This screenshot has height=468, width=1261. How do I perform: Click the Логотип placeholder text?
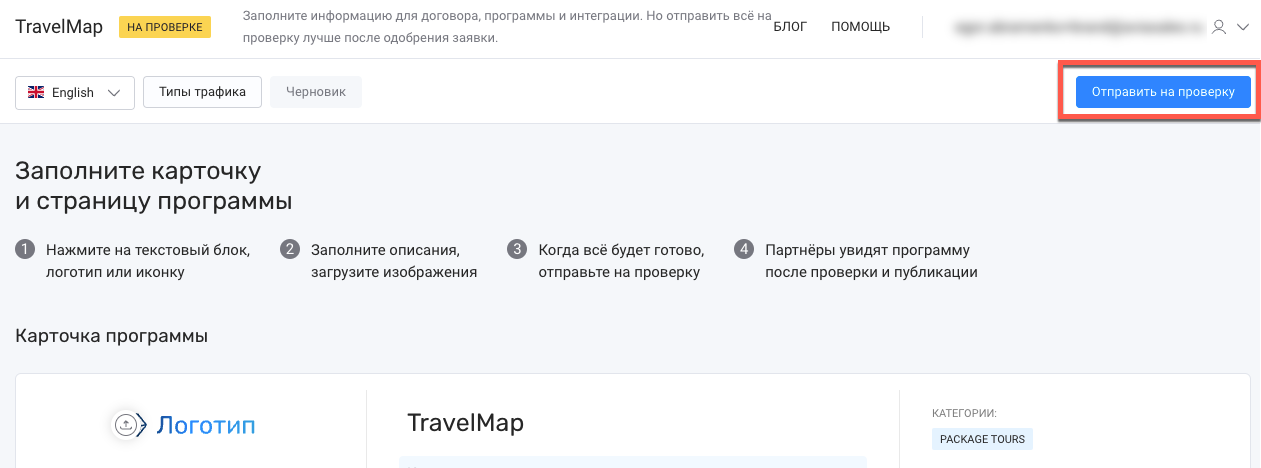coord(206,426)
